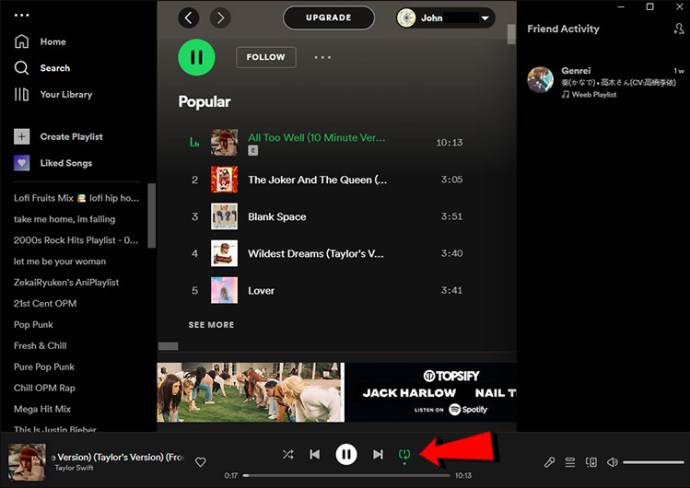Image resolution: width=690 pixels, height=488 pixels.
Task: Toggle repeat one button
Action: [404, 455]
